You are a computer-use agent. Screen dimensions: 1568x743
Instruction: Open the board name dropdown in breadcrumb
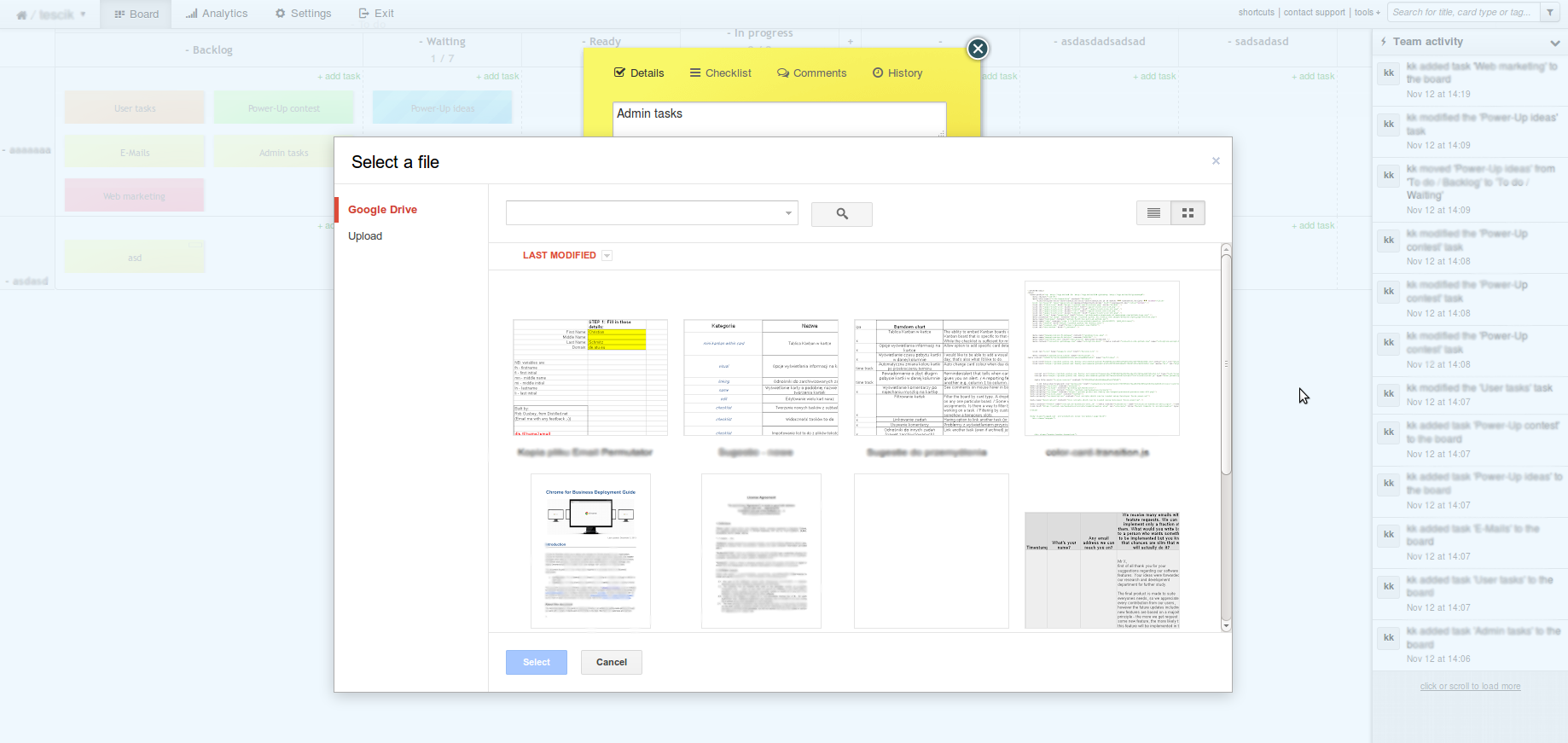click(x=83, y=15)
